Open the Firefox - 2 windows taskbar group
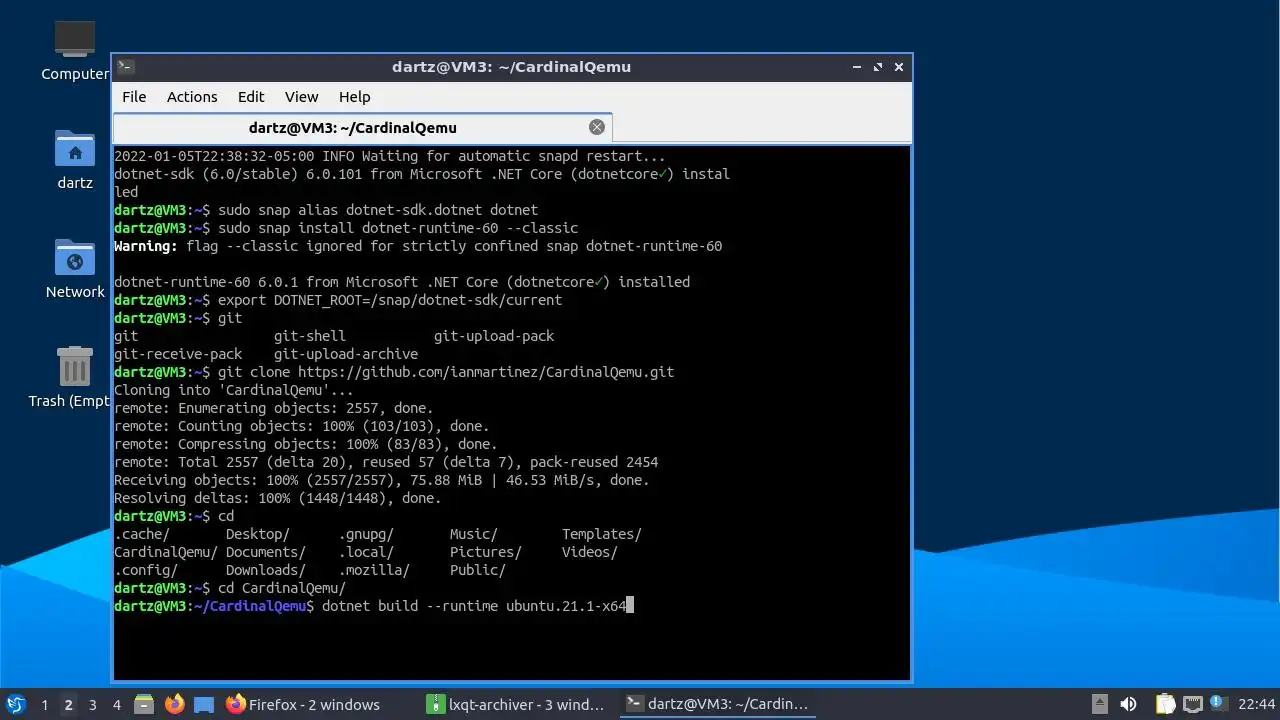The height and width of the screenshot is (720, 1280). coord(303,704)
